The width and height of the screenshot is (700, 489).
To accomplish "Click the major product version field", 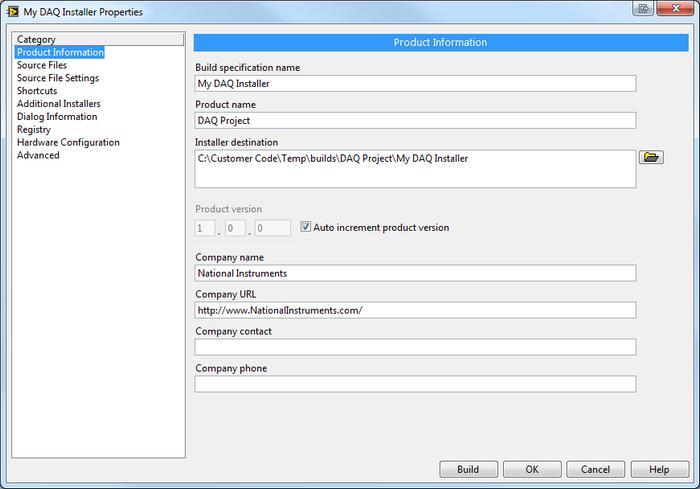I will click(205, 228).
